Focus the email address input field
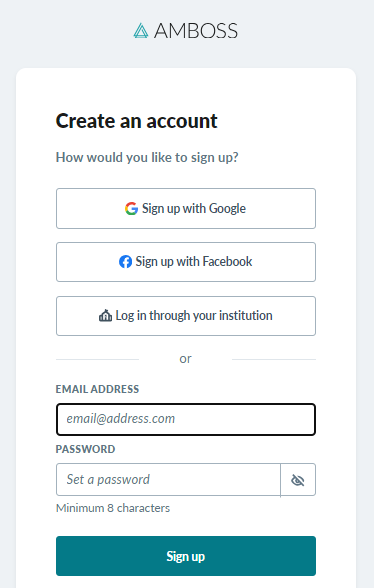The width and height of the screenshot is (374, 588). coord(186,419)
